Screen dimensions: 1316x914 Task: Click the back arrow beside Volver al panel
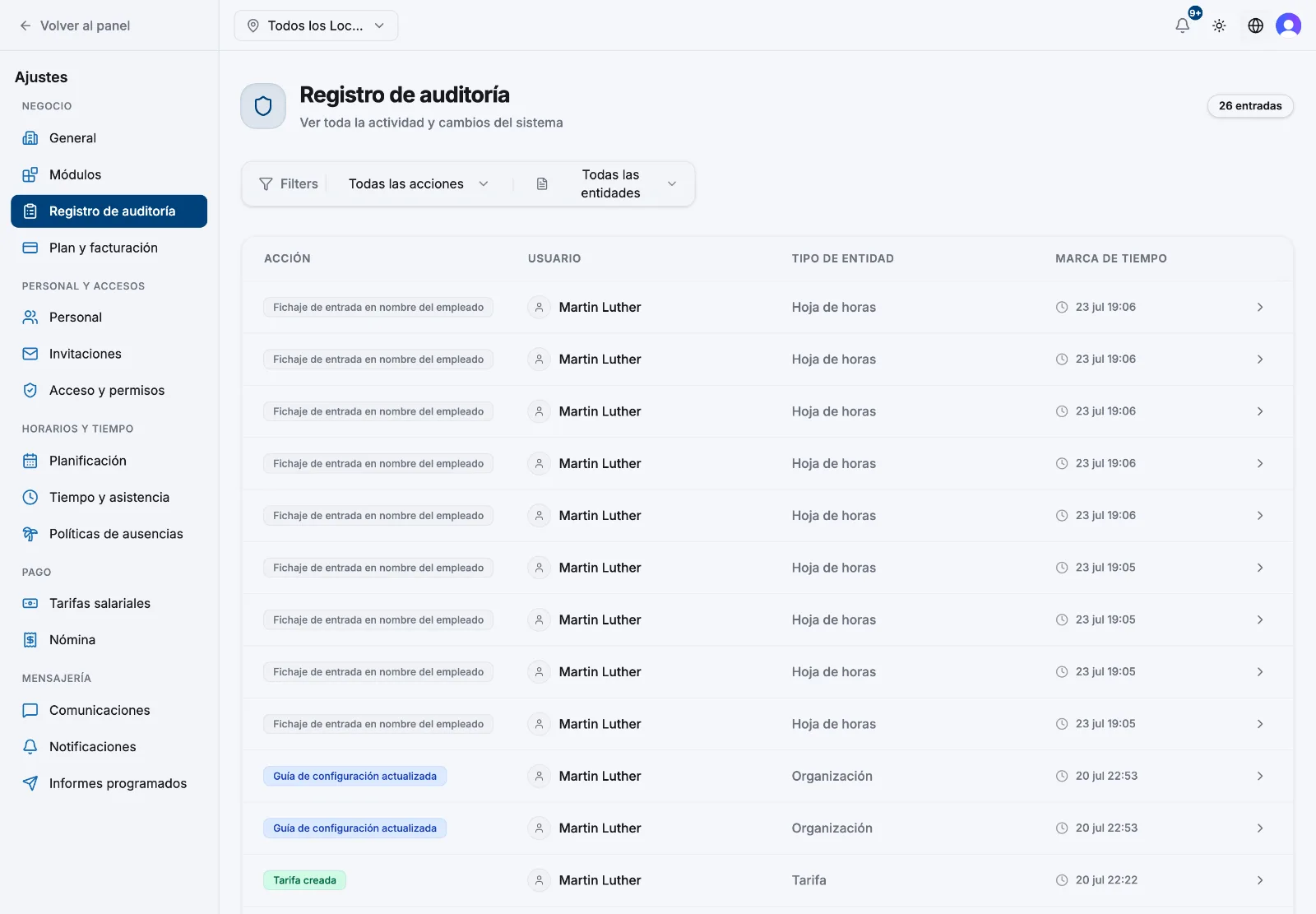tap(25, 26)
